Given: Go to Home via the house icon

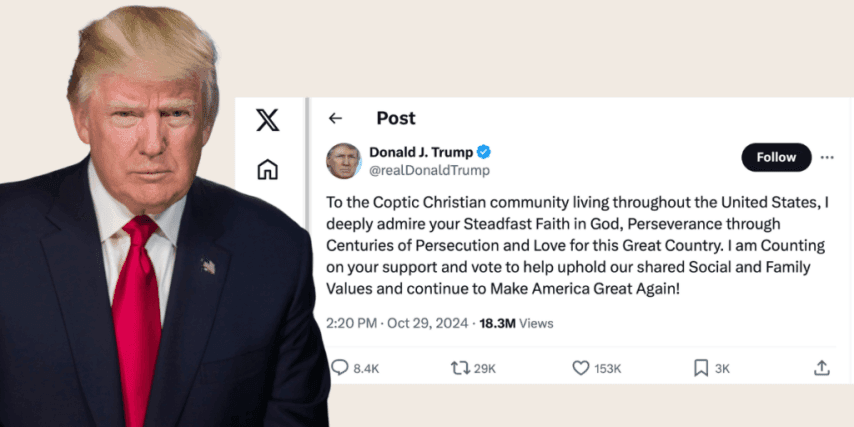Looking at the screenshot, I should coord(267,169).
